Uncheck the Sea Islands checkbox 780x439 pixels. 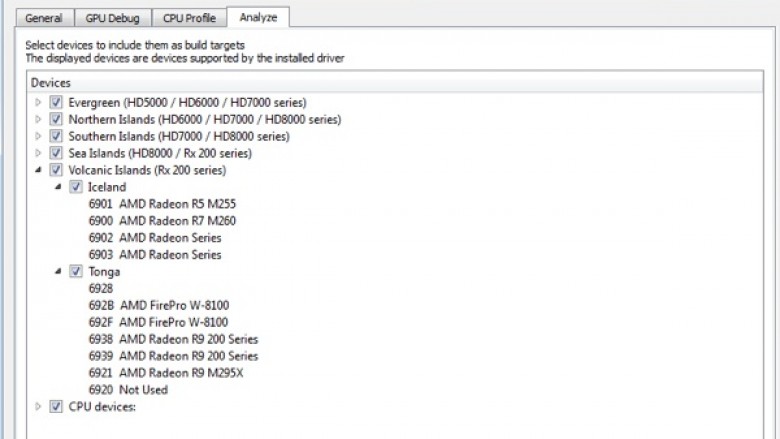(x=56, y=153)
